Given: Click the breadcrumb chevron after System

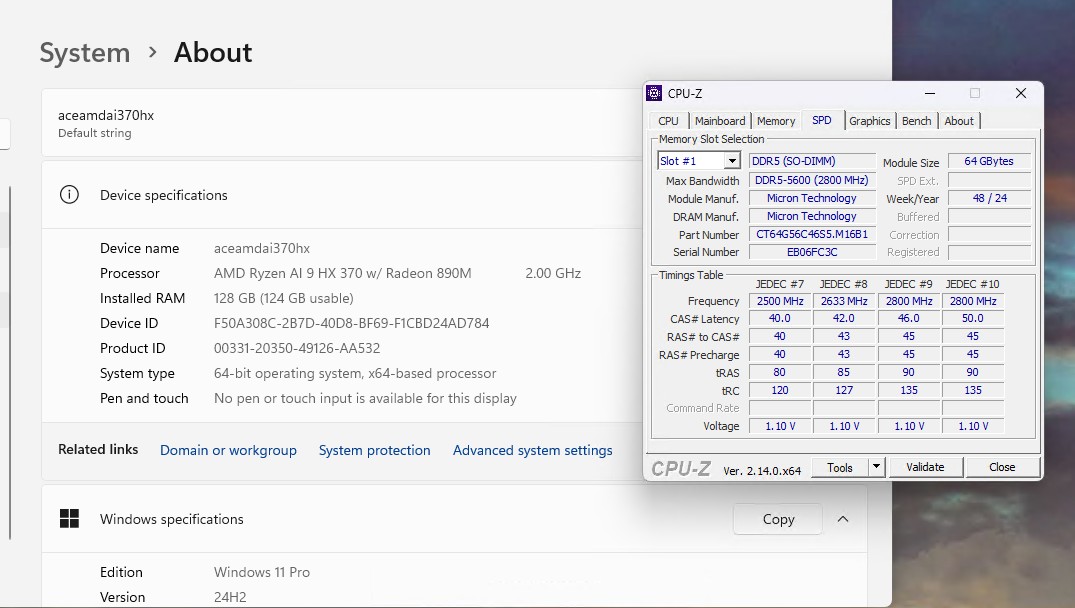Looking at the screenshot, I should point(153,52).
